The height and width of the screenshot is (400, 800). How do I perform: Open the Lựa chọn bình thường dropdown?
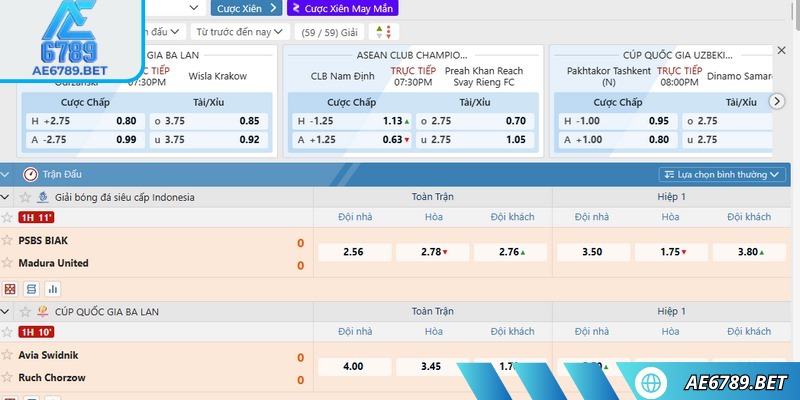722,174
